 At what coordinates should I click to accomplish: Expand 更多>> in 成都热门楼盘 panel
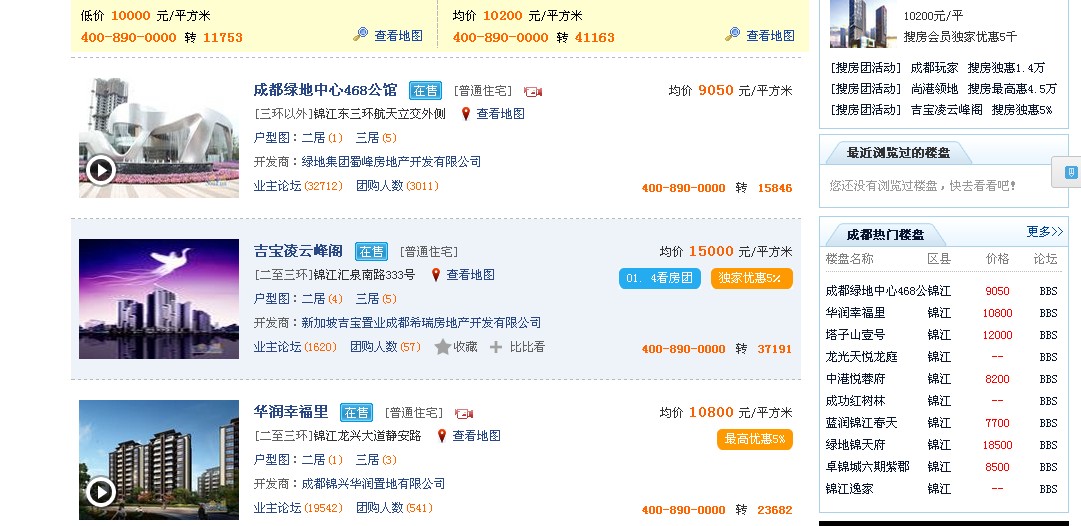pos(1044,232)
